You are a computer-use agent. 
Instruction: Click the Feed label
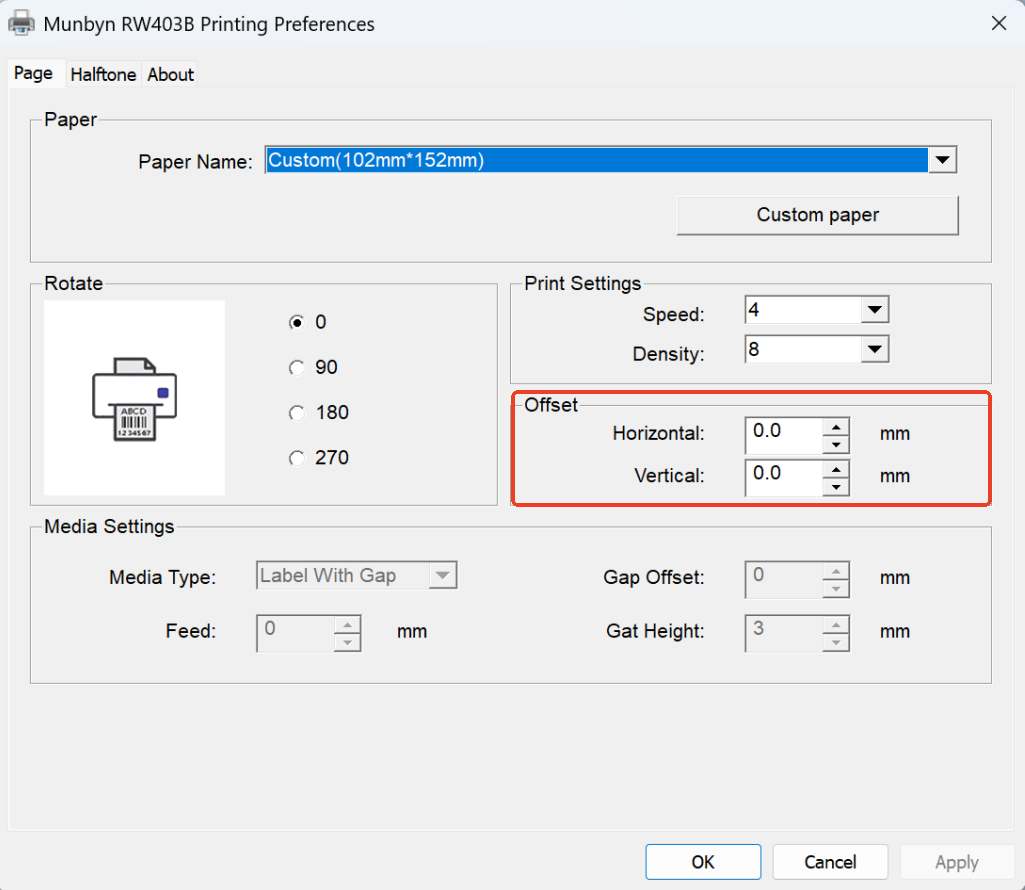point(191,631)
